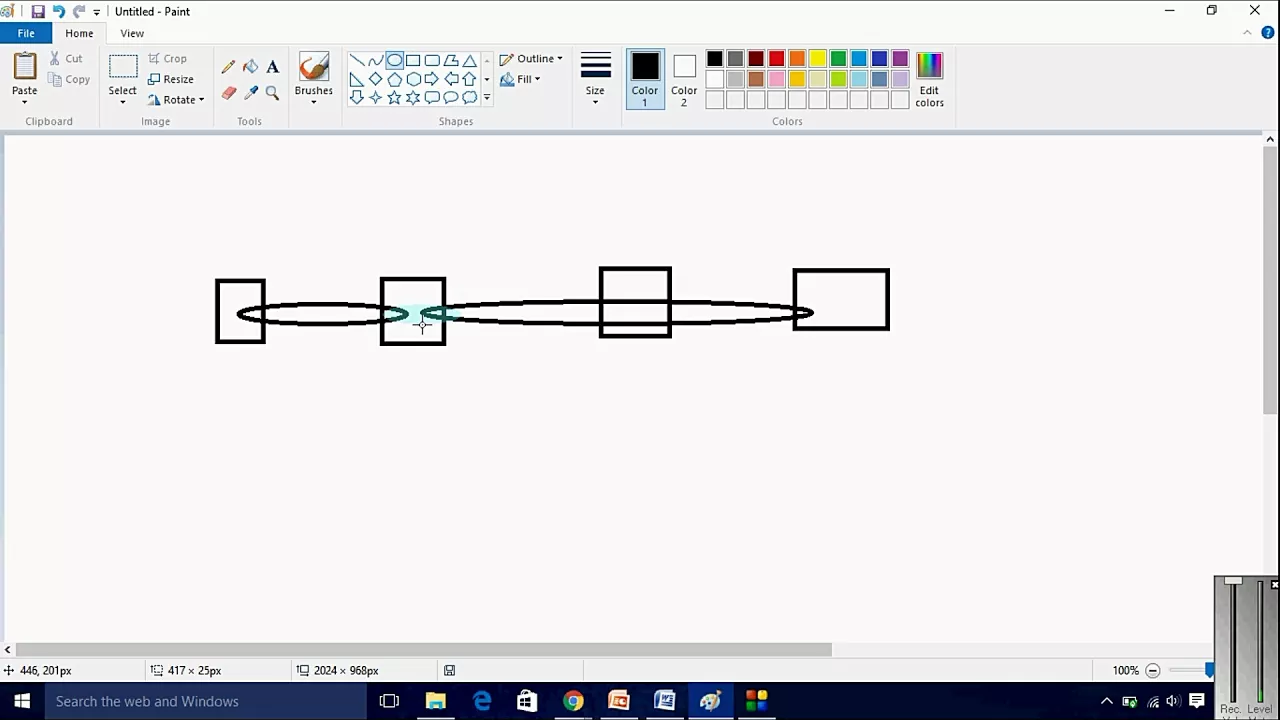Click the Copy button

(68, 79)
